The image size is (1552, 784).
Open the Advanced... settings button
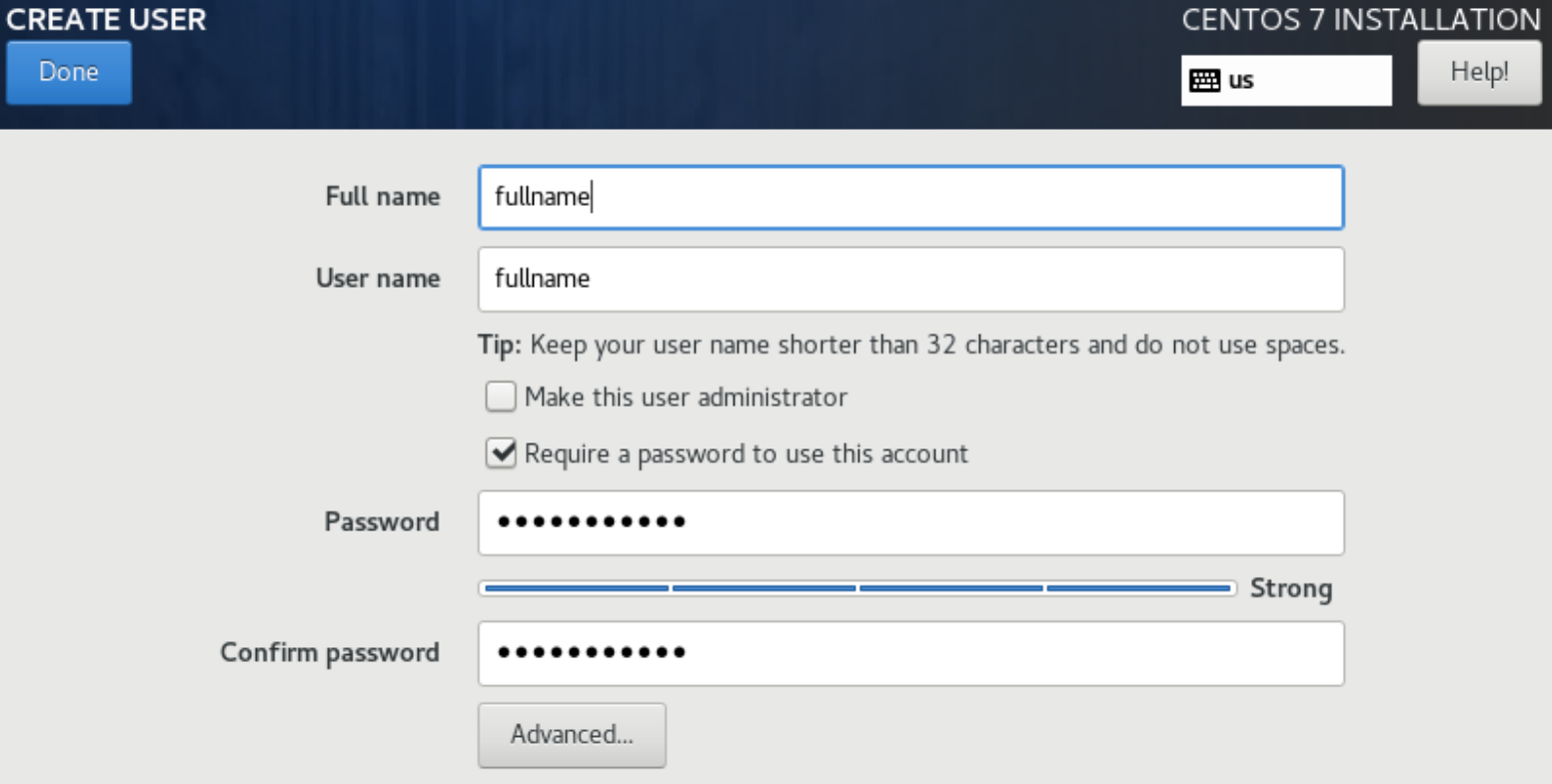pyautogui.click(x=572, y=735)
